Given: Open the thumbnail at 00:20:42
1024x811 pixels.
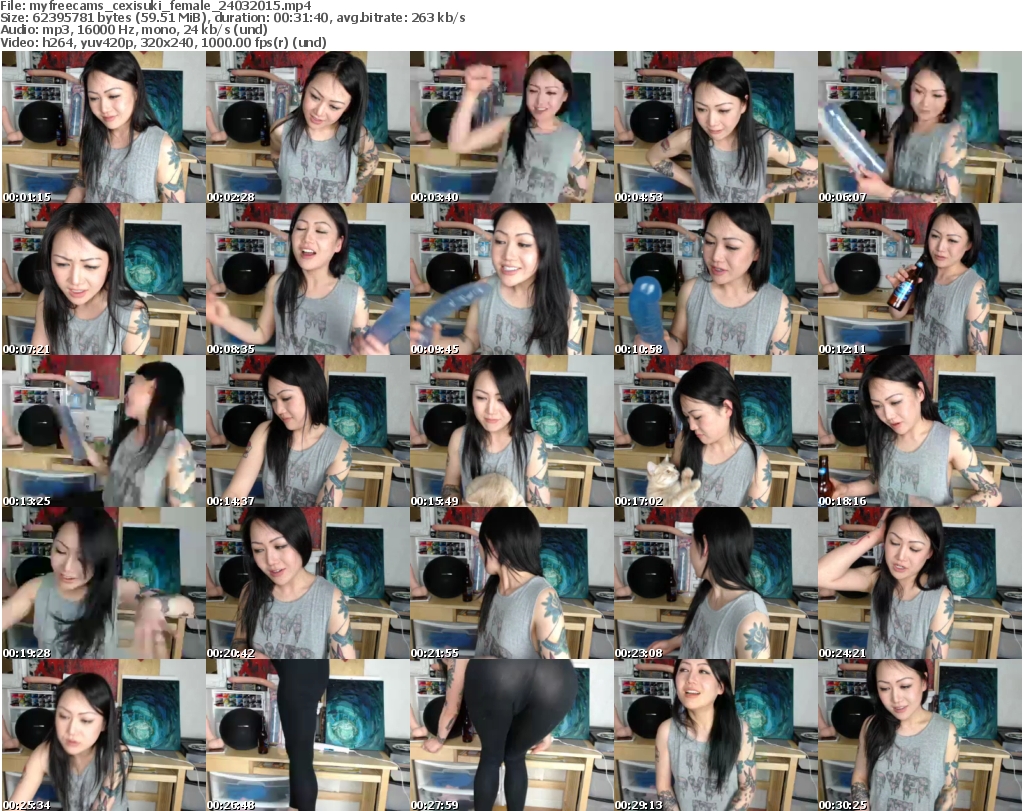Looking at the screenshot, I should click(307, 583).
